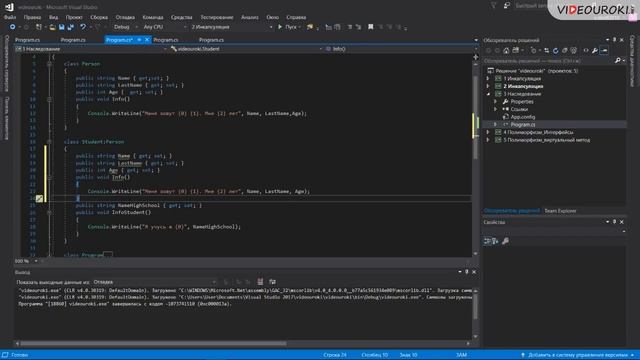Select App.config in Solution Explorer

(x=522, y=117)
